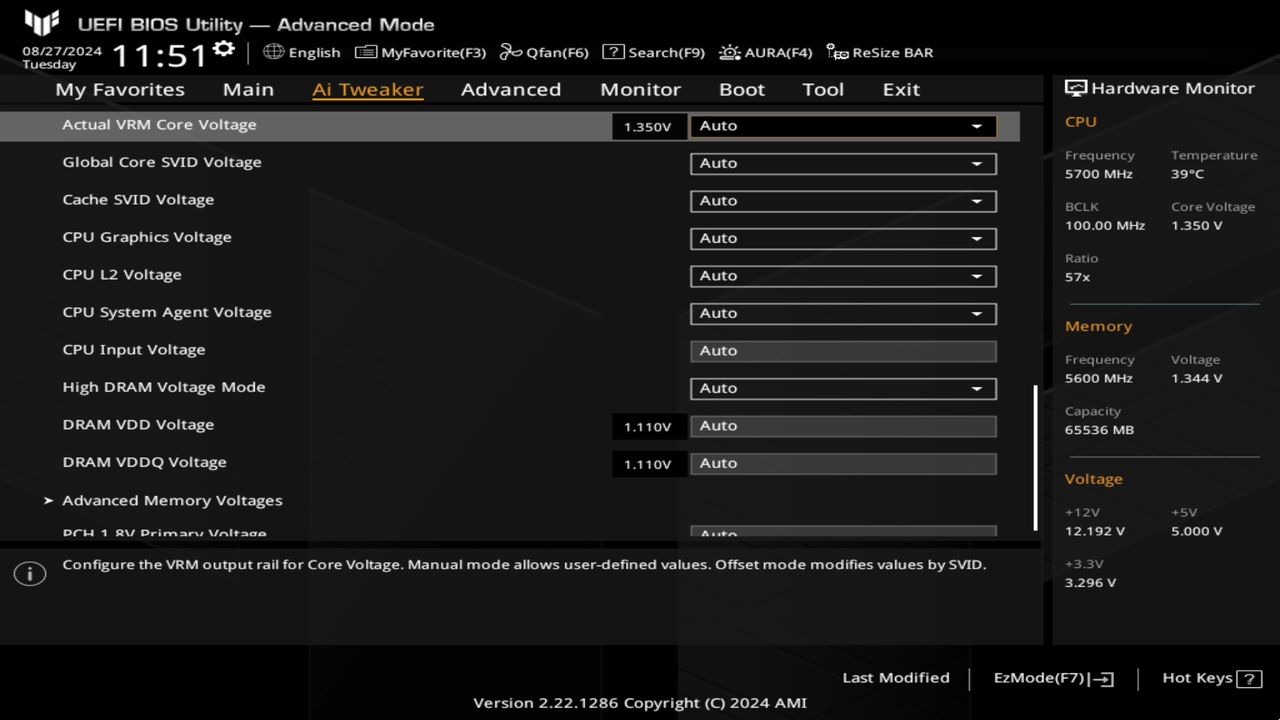Select the High DRAM Voltage Mode label
The width and height of the screenshot is (1280, 720).
[164, 387]
